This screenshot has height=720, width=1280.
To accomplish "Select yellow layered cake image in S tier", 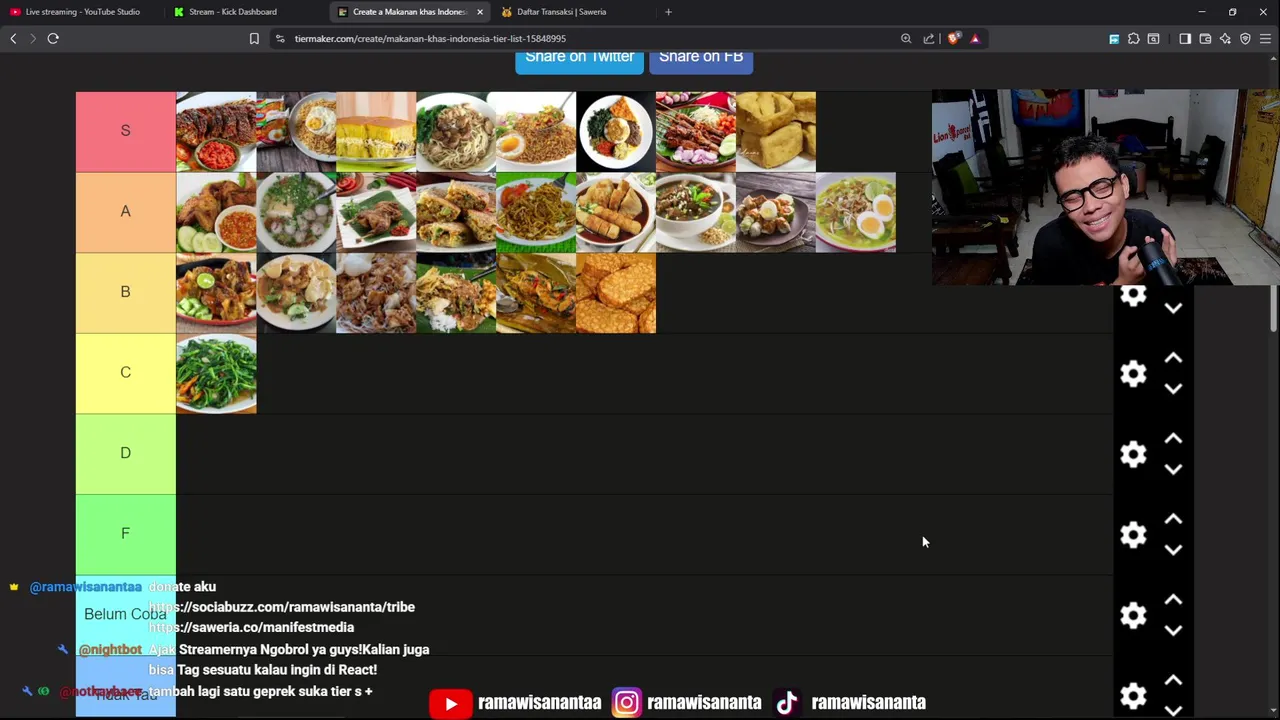I will [376, 132].
